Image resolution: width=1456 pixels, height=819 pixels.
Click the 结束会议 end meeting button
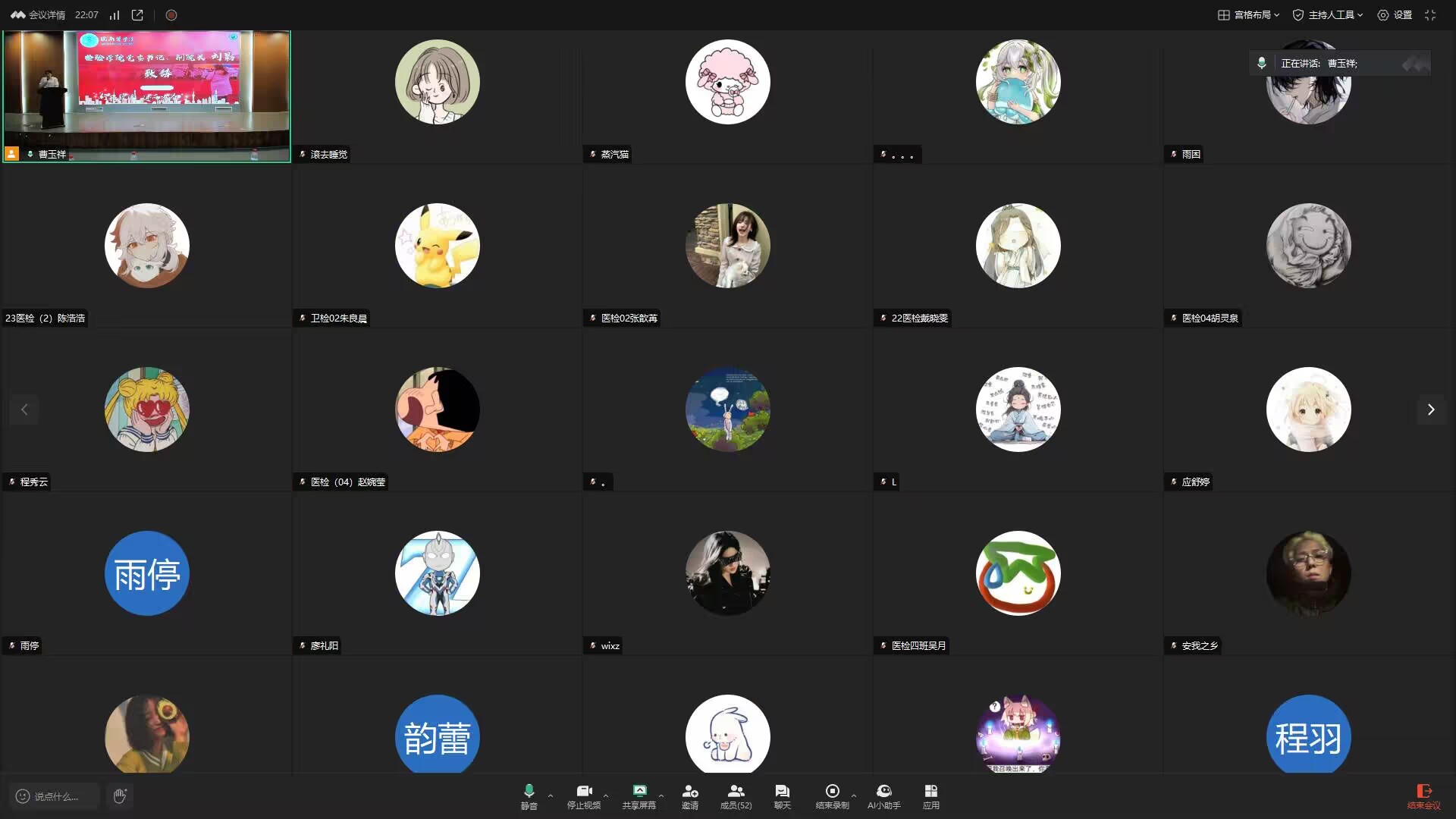pyautogui.click(x=1423, y=795)
